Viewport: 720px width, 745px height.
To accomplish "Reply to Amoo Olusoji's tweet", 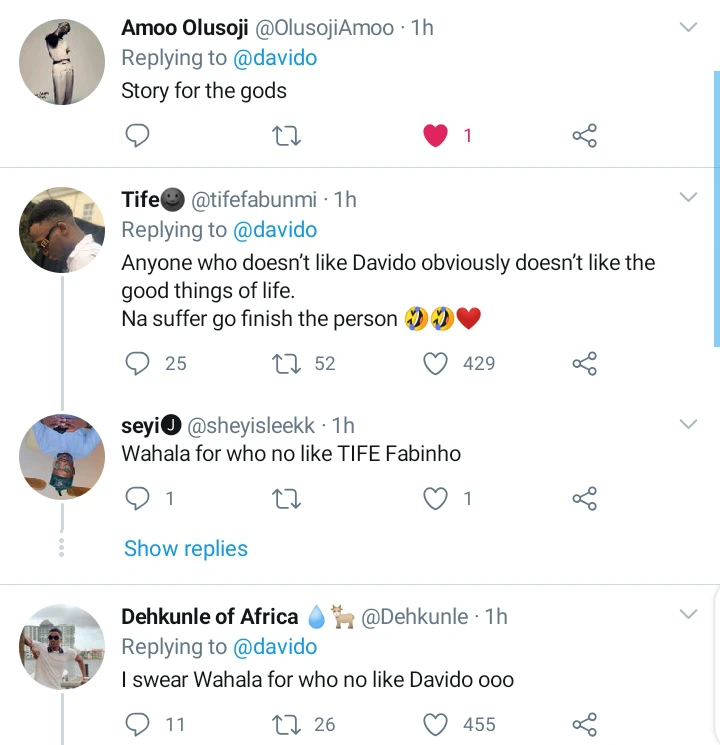I will point(138,136).
